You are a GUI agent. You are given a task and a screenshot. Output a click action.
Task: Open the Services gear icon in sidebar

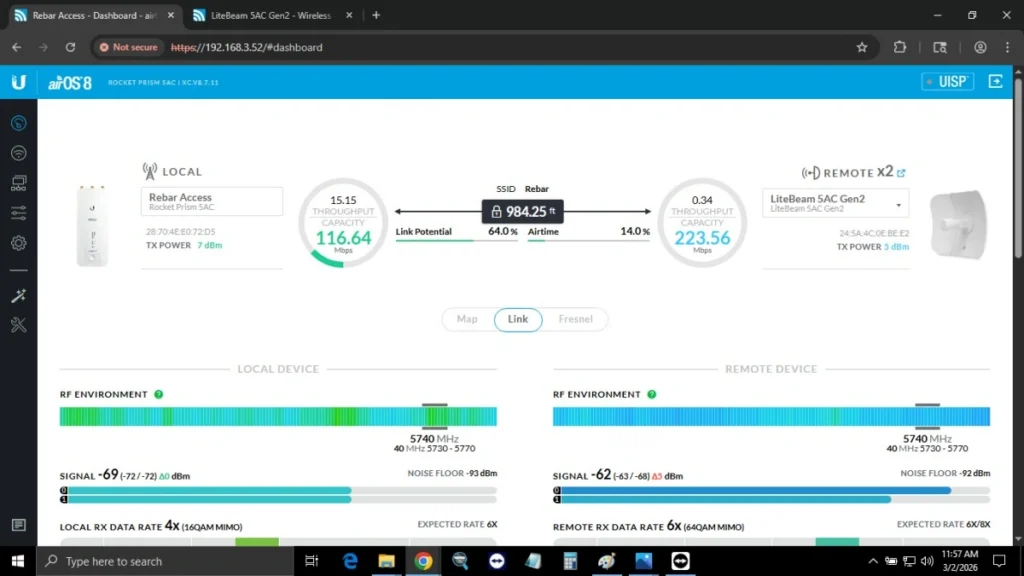click(x=18, y=243)
